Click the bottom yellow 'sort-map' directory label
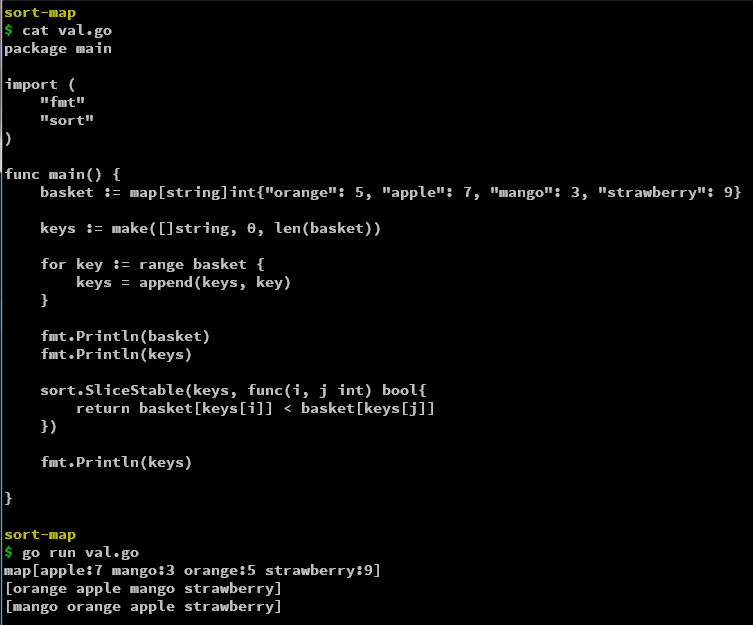This screenshot has height=625, width=753. click(x=40, y=535)
